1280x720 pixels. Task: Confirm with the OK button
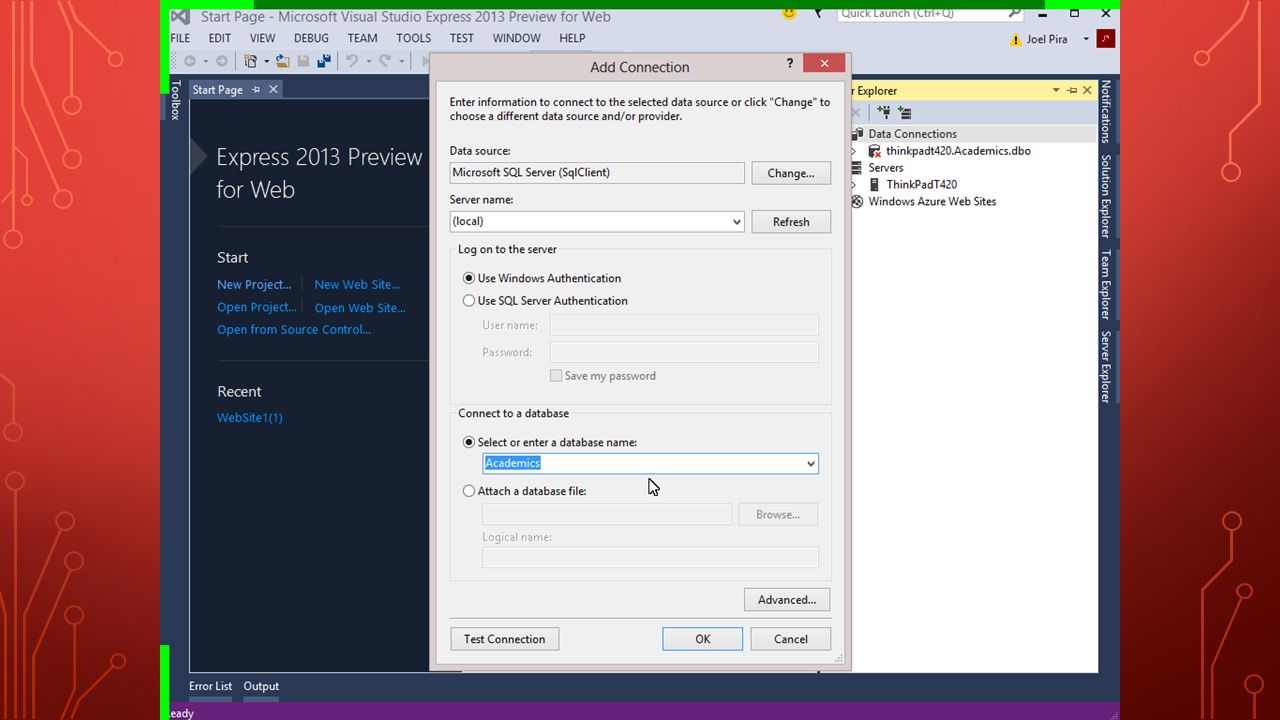coord(703,639)
